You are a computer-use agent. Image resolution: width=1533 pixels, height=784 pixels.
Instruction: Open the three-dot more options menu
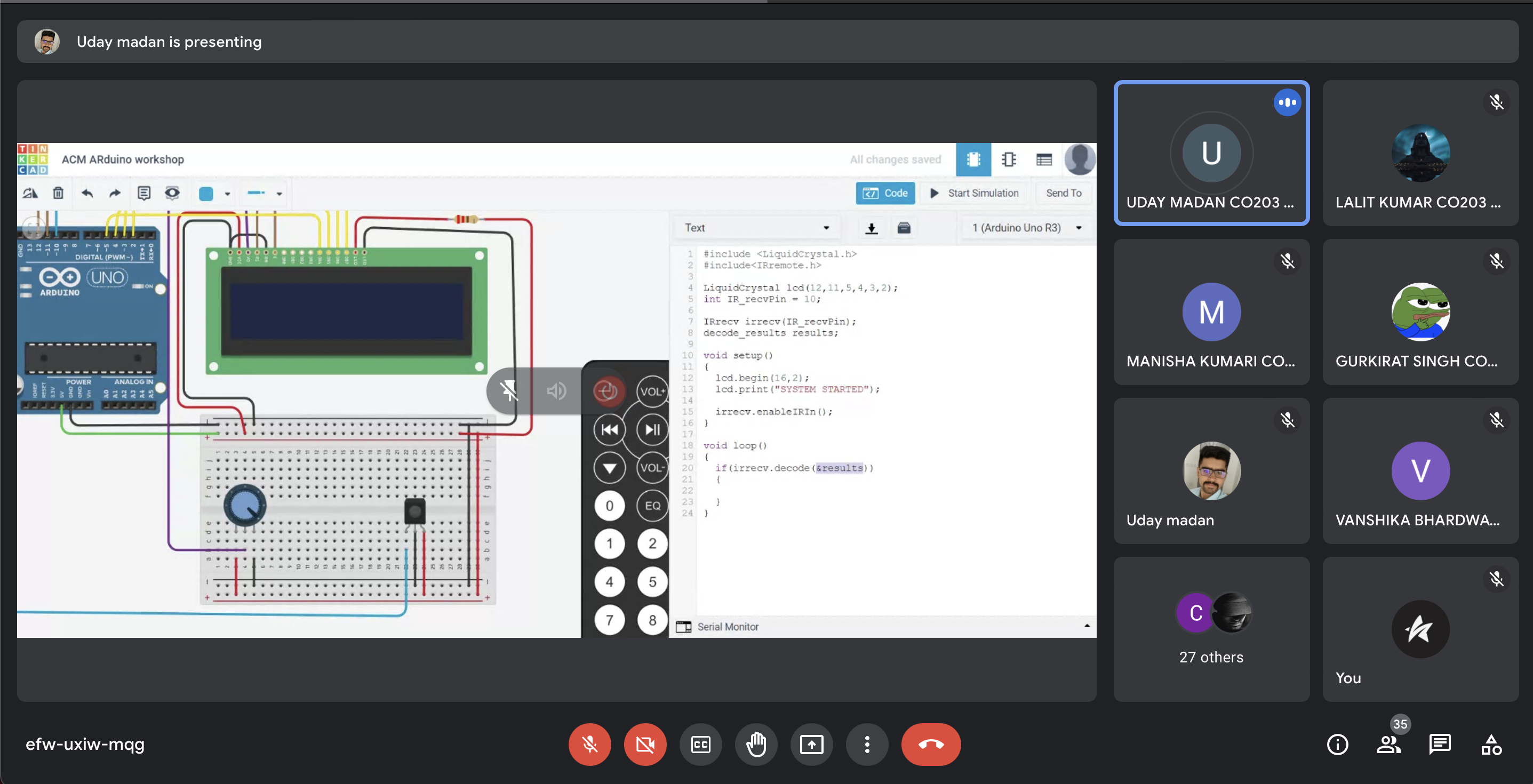tap(867, 744)
